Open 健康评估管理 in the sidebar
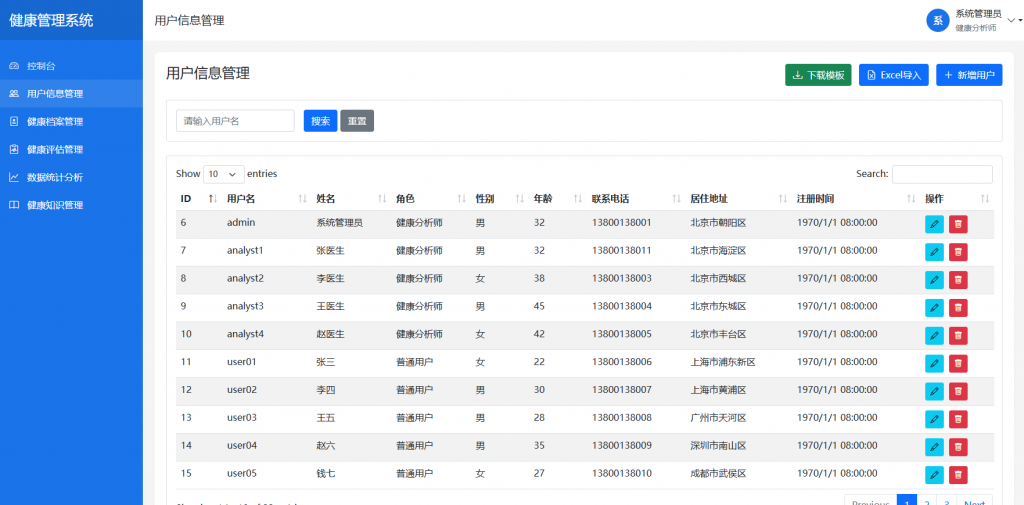The width and height of the screenshot is (1024, 505). click(71, 150)
